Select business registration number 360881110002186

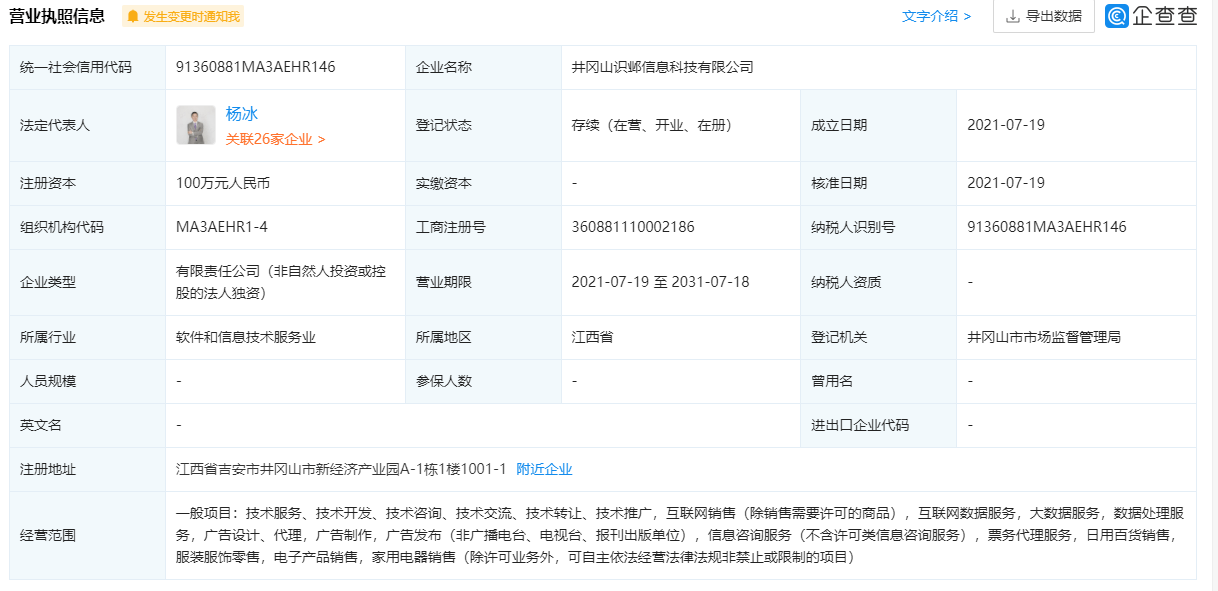click(x=633, y=227)
